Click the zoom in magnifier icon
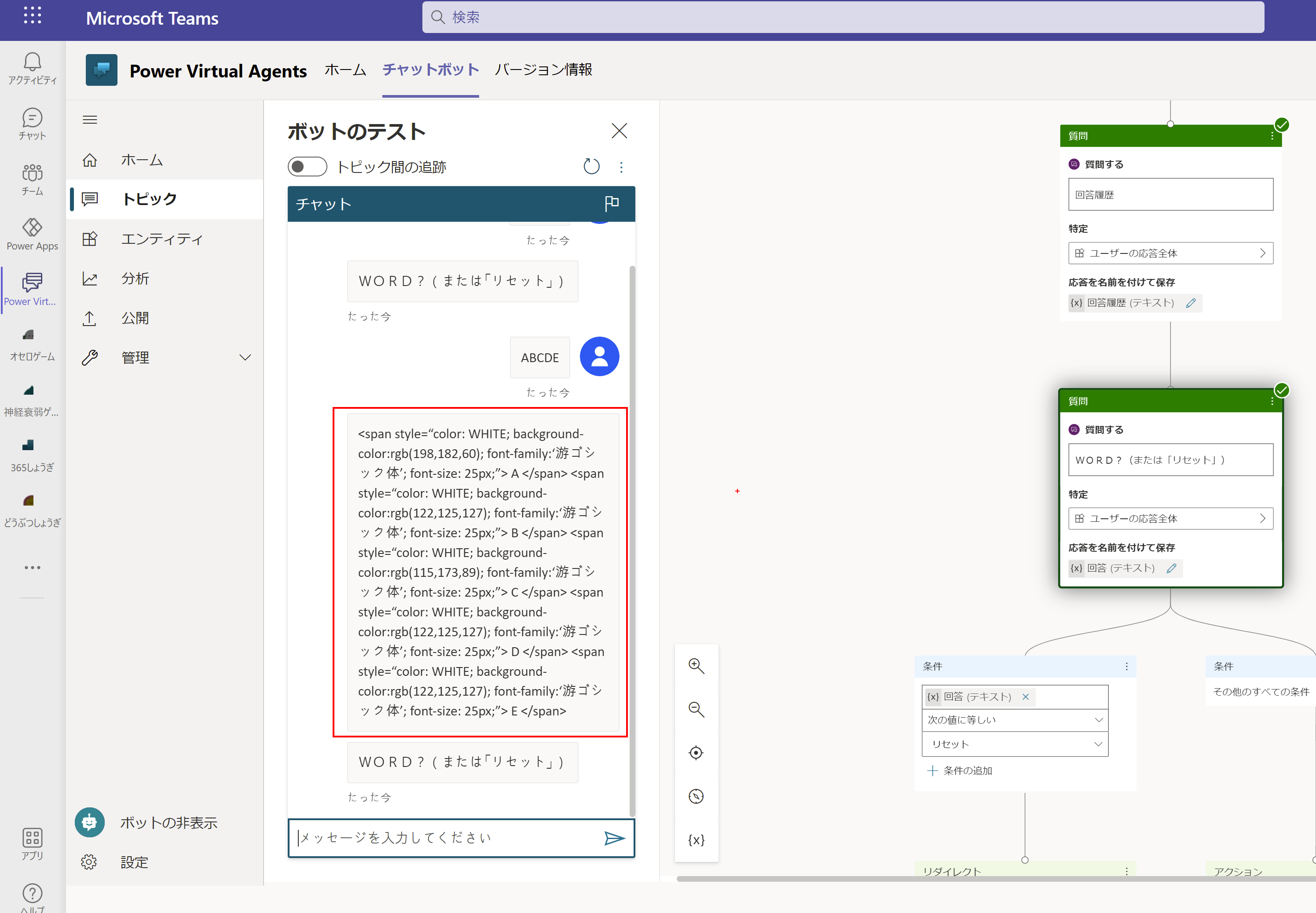This screenshot has height=913, width=1316. tap(696, 666)
